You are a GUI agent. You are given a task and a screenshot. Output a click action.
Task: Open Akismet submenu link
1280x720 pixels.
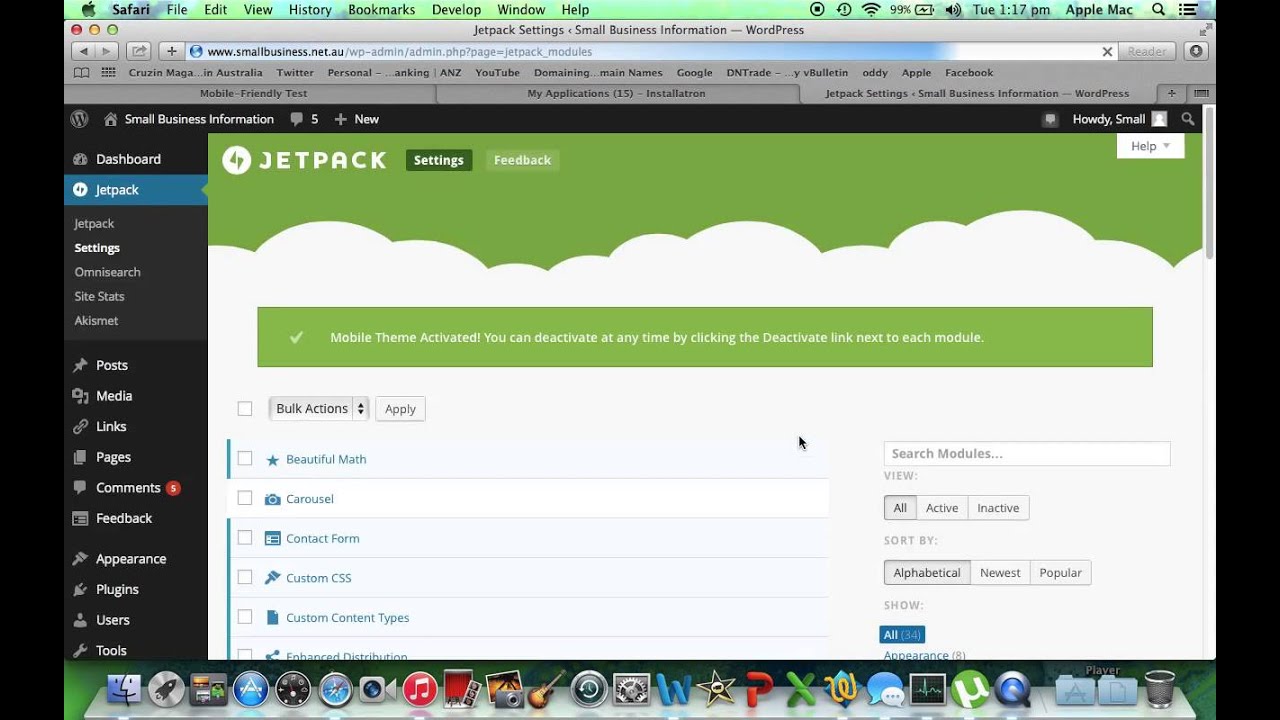click(96, 321)
